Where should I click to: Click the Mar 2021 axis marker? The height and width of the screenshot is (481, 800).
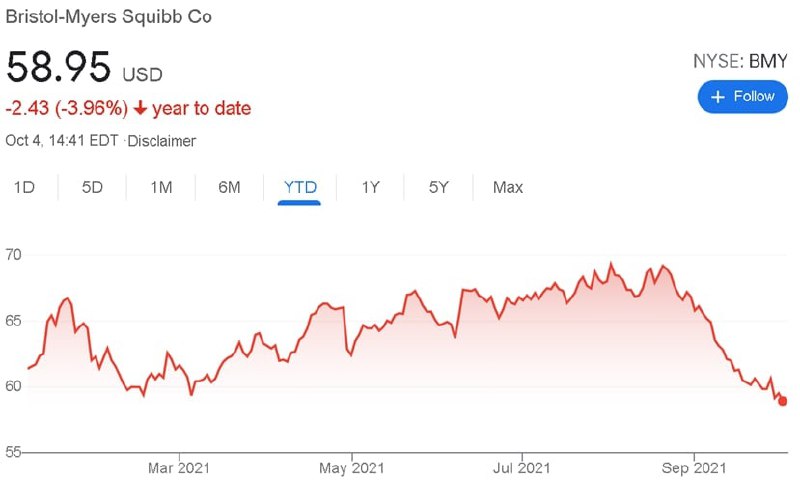[179, 468]
